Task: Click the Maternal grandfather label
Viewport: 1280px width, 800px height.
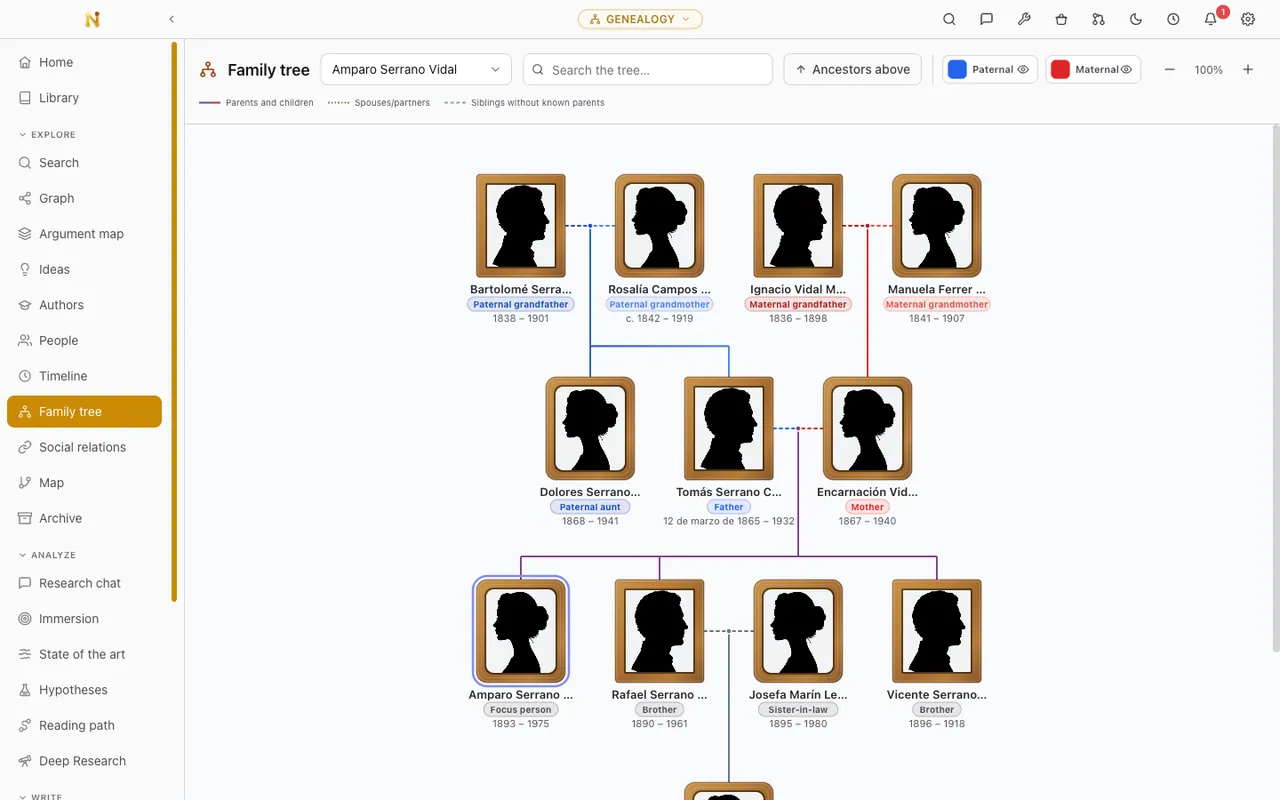Action: click(x=798, y=304)
